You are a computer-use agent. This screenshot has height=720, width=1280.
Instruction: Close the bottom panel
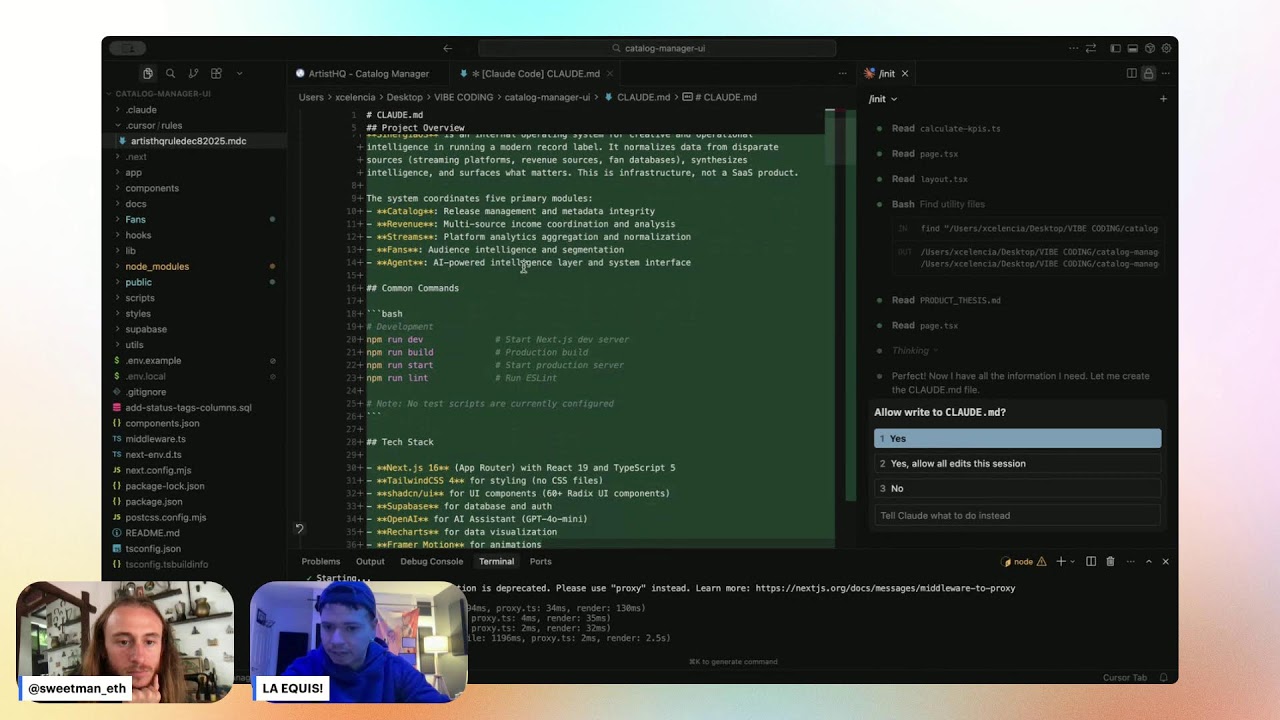pyautogui.click(x=1165, y=561)
